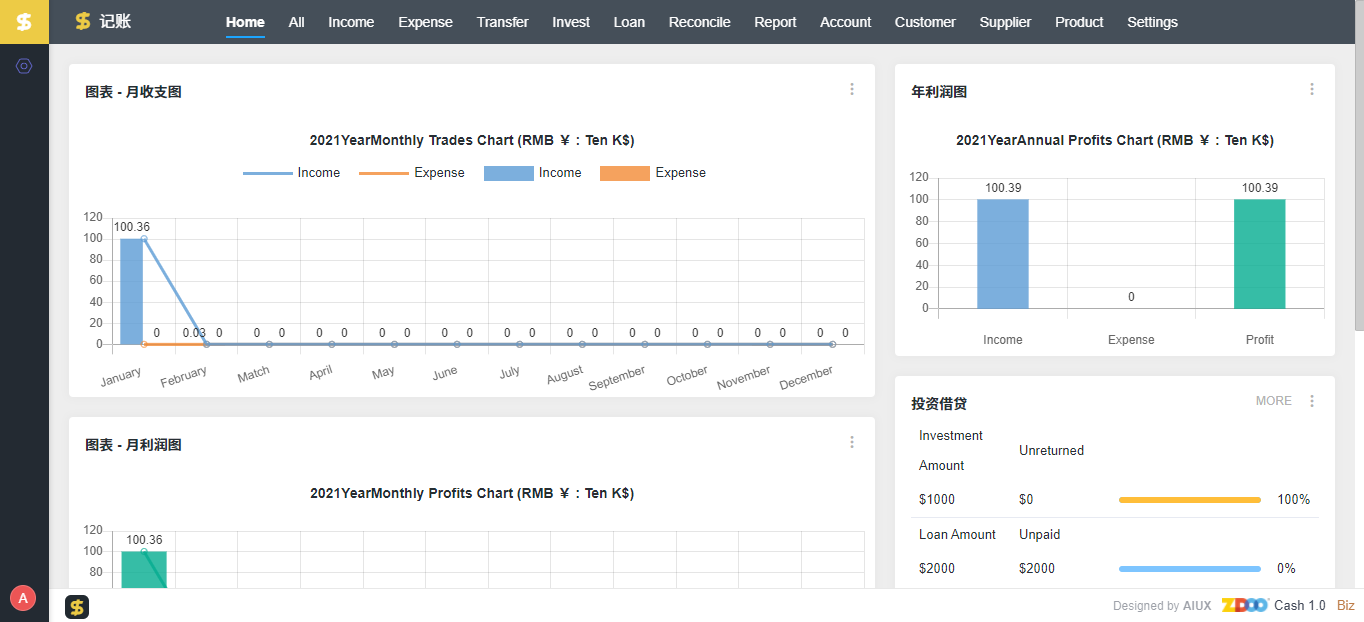1364x622 pixels.
Task: Open the three-dot menu of 月收支图 panel
Action: [852, 89]
